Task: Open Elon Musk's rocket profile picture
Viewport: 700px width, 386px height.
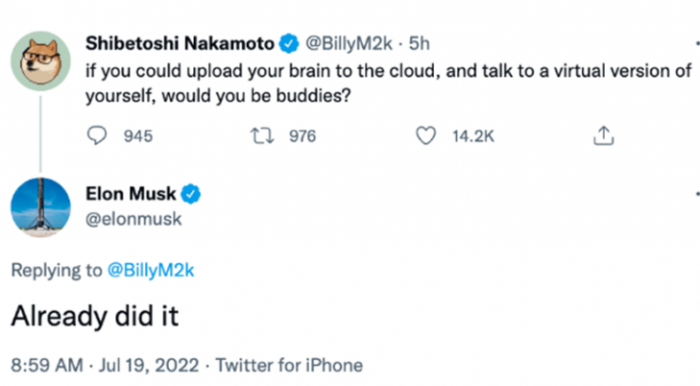Action: 41,208
